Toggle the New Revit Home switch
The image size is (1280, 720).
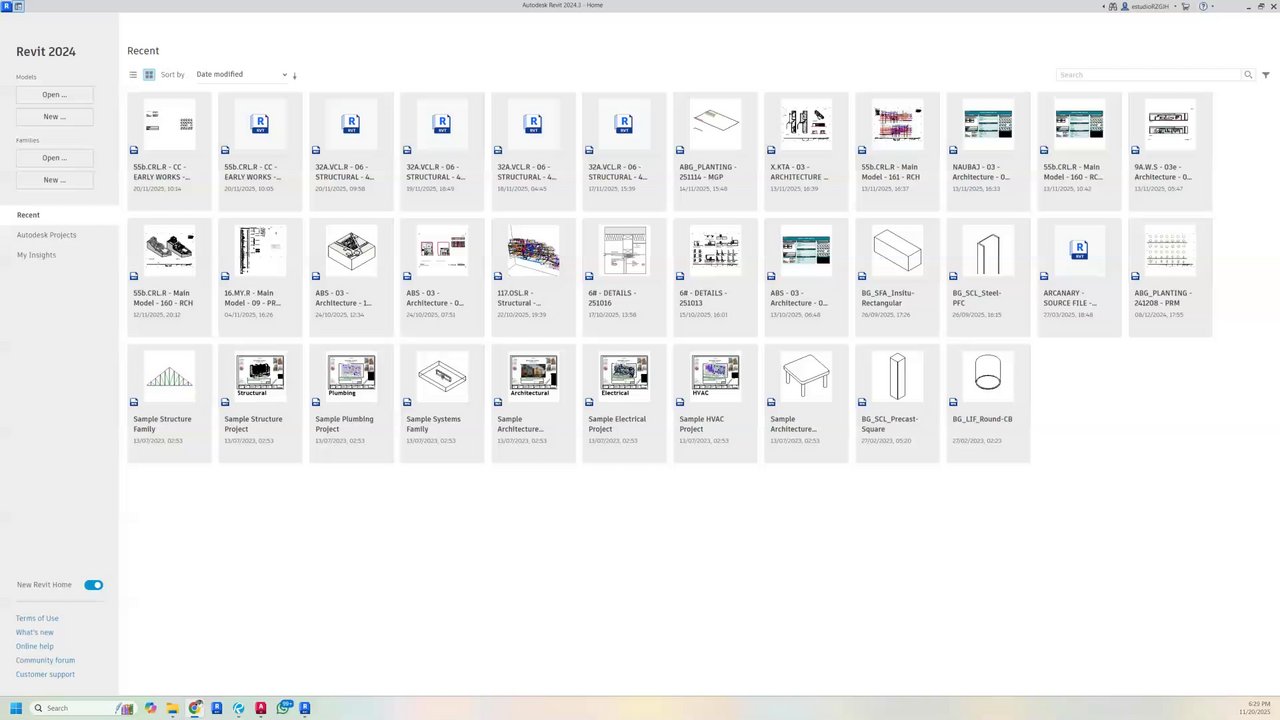(x=93, y=585)
